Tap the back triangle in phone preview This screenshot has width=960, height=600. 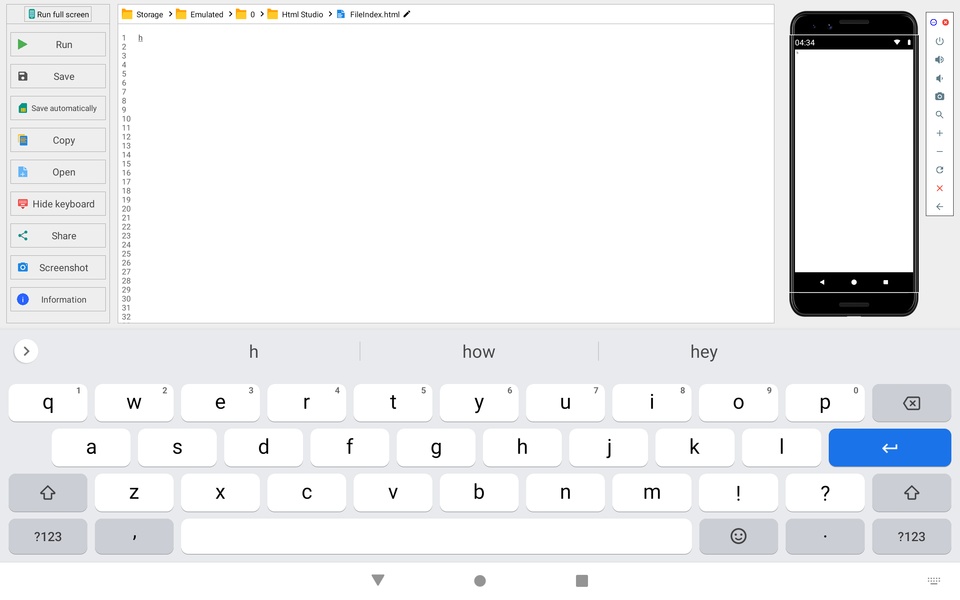(x=822, y=282)
